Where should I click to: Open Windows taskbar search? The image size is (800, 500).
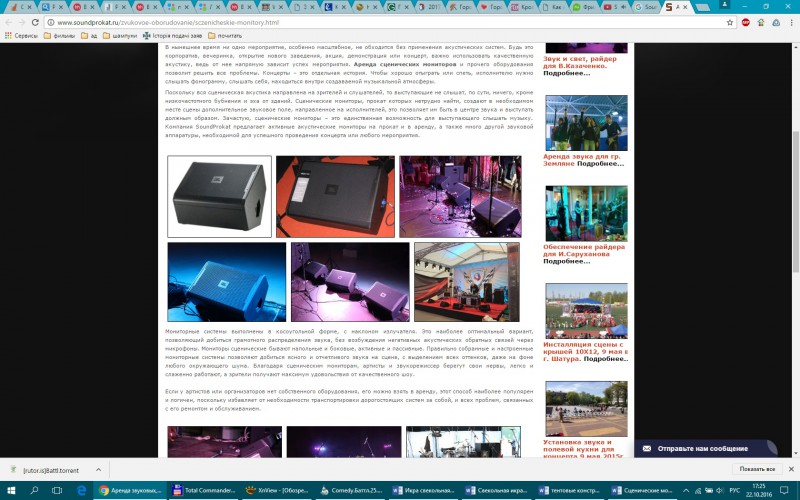click(x=34, y=490)
